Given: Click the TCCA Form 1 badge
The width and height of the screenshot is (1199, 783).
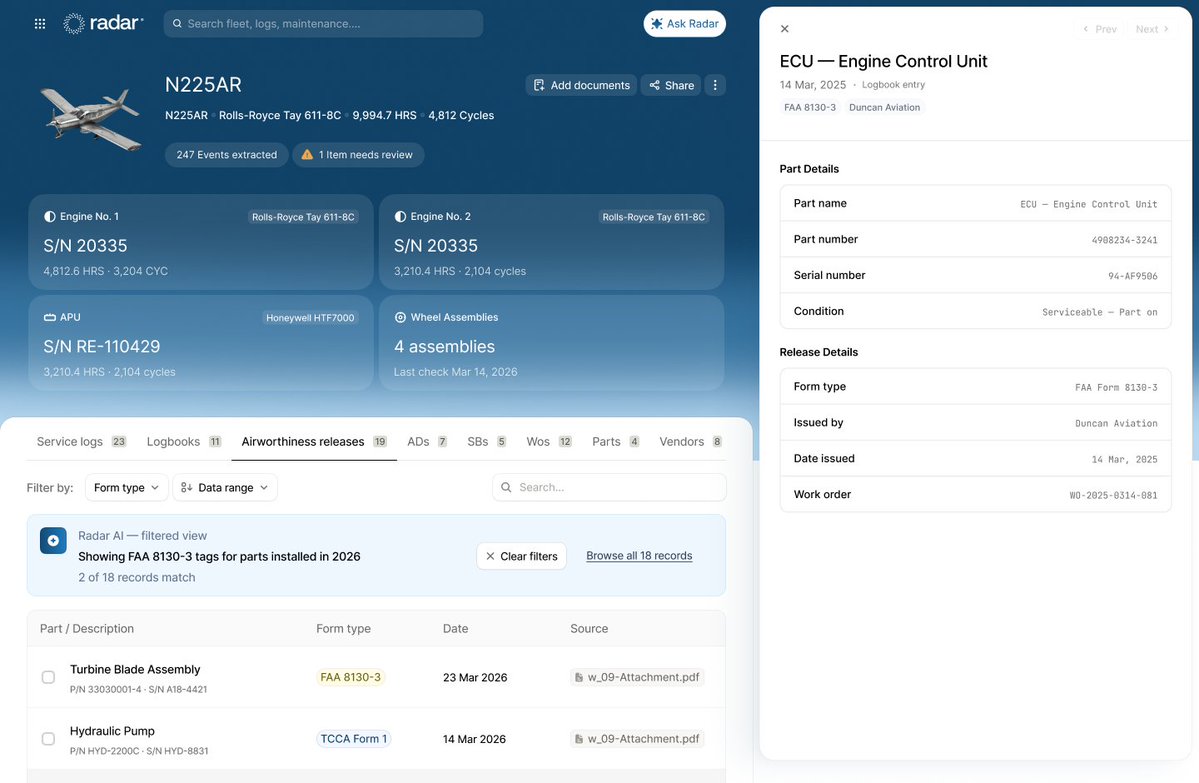Looking at the screenshot, I should (x=353, y=739).
